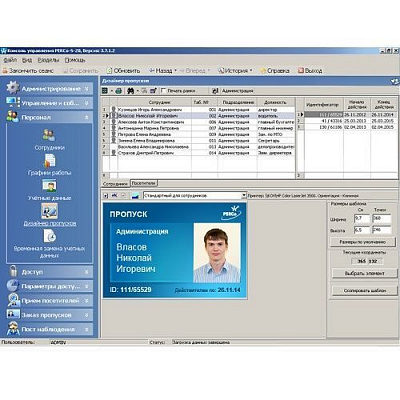
Task: Toggle the Печать рамки checkbox
Action: (x=163, y=91)
